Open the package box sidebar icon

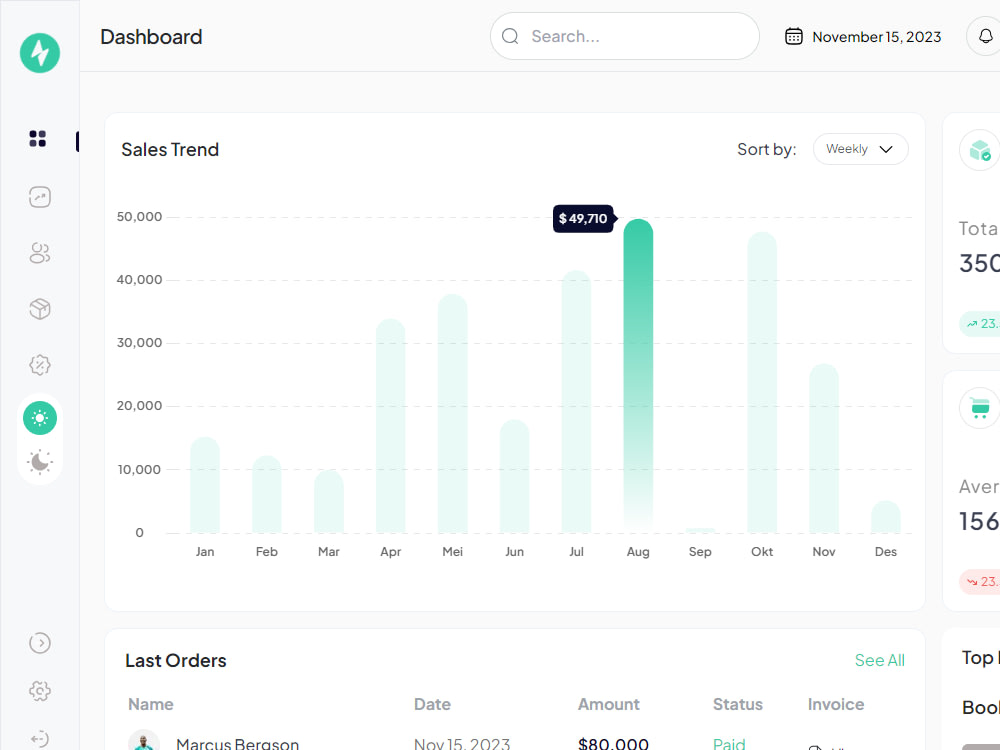pyautogui.click(x=40, y=309)
